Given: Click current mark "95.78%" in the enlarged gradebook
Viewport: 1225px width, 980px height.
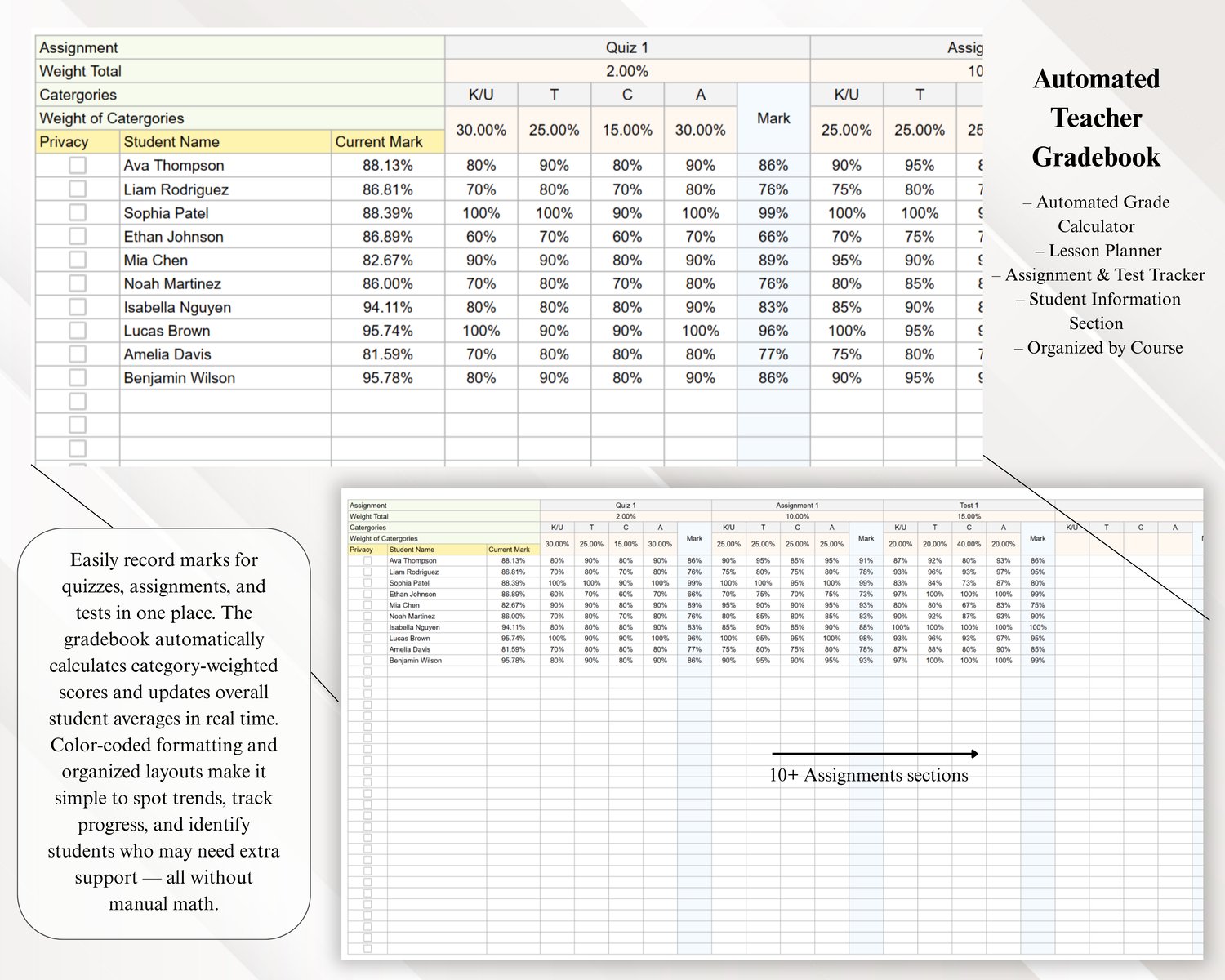Looking at the screenshot, I should coord(388,378).
